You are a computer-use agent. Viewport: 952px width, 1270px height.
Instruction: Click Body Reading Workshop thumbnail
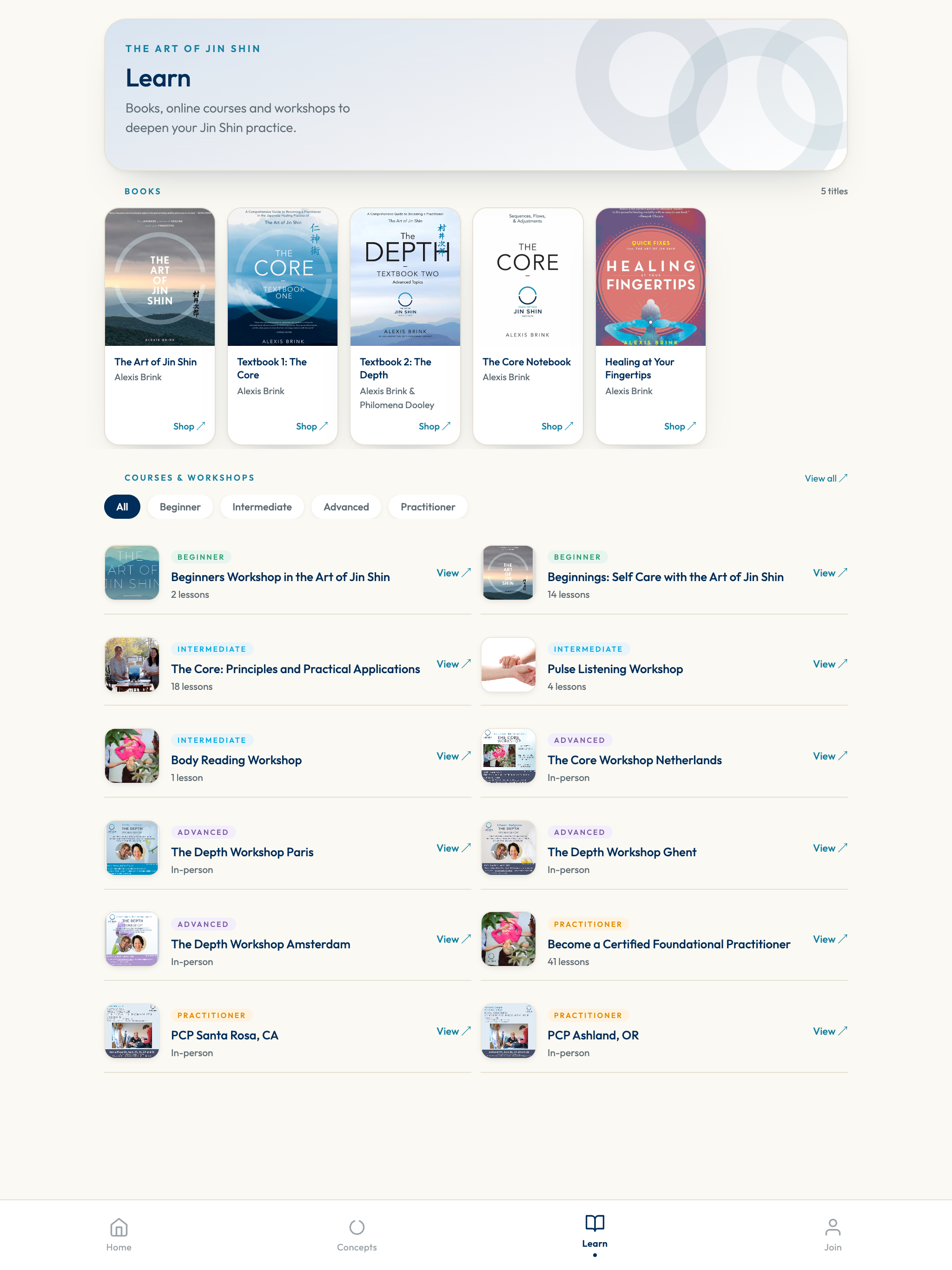pyautogui.click(x=132, y=755)
